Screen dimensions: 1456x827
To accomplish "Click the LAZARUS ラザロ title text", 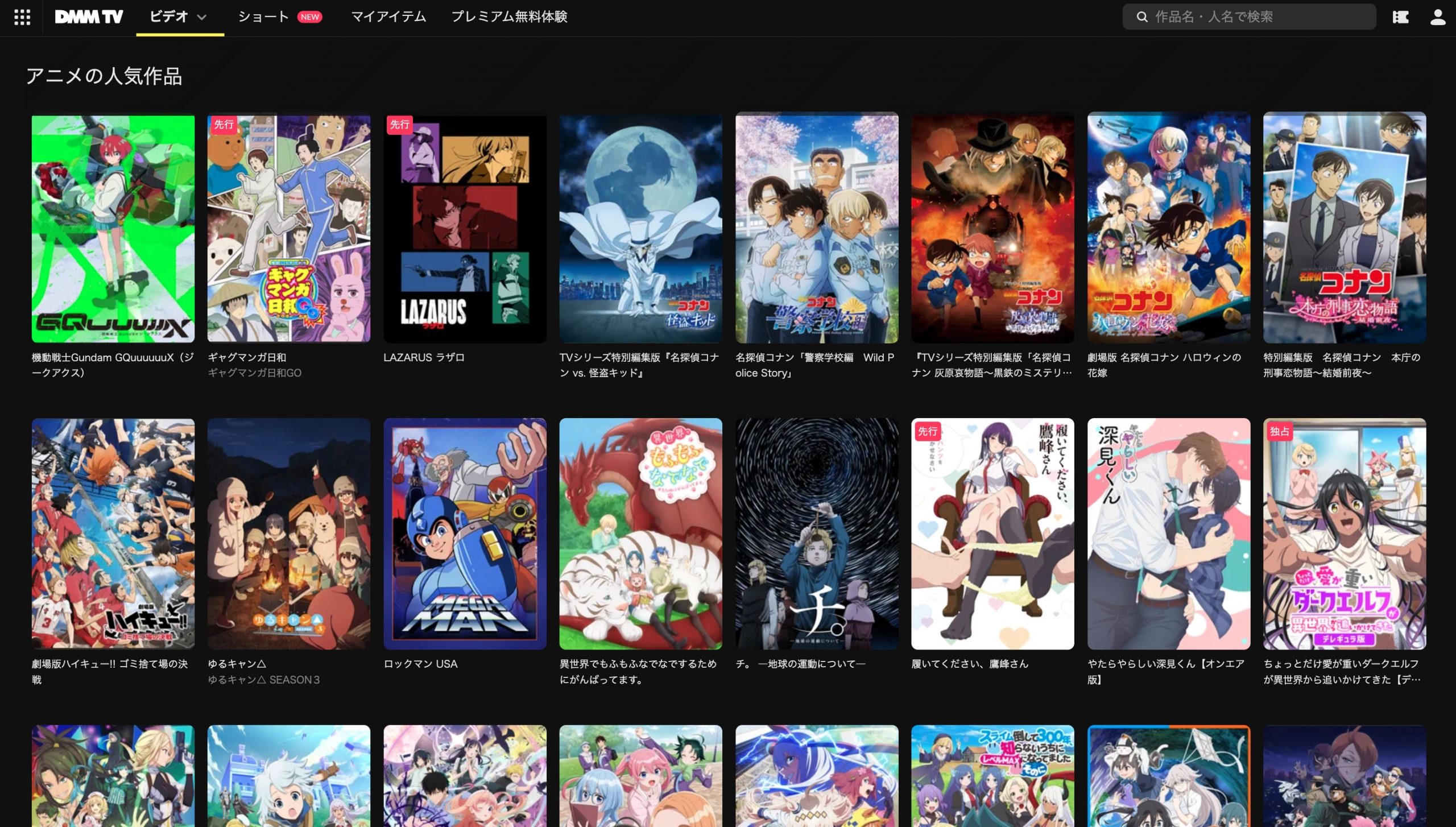I will 424,358.
